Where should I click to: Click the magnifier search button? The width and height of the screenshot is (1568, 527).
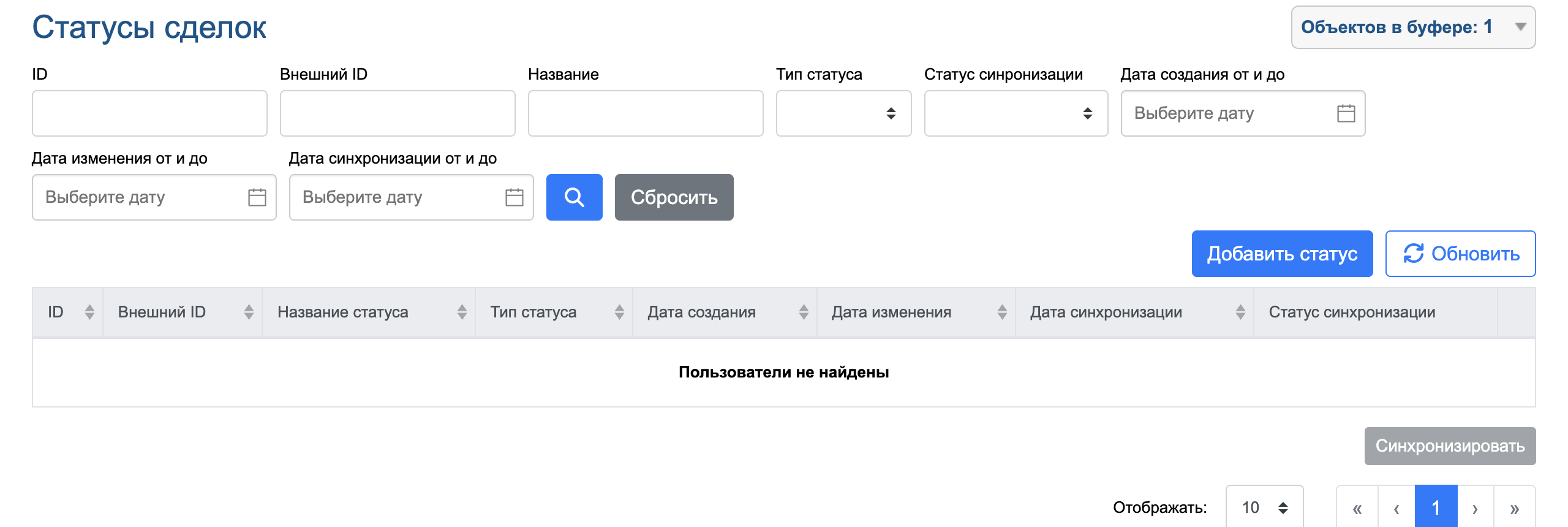[574, 197]
